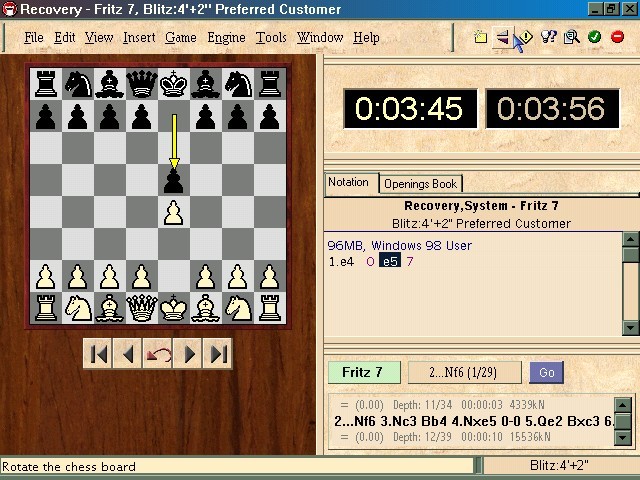Select move 1.e4 in the notation
The height and width of the screenshot is (480, 640).
(341, 262)
